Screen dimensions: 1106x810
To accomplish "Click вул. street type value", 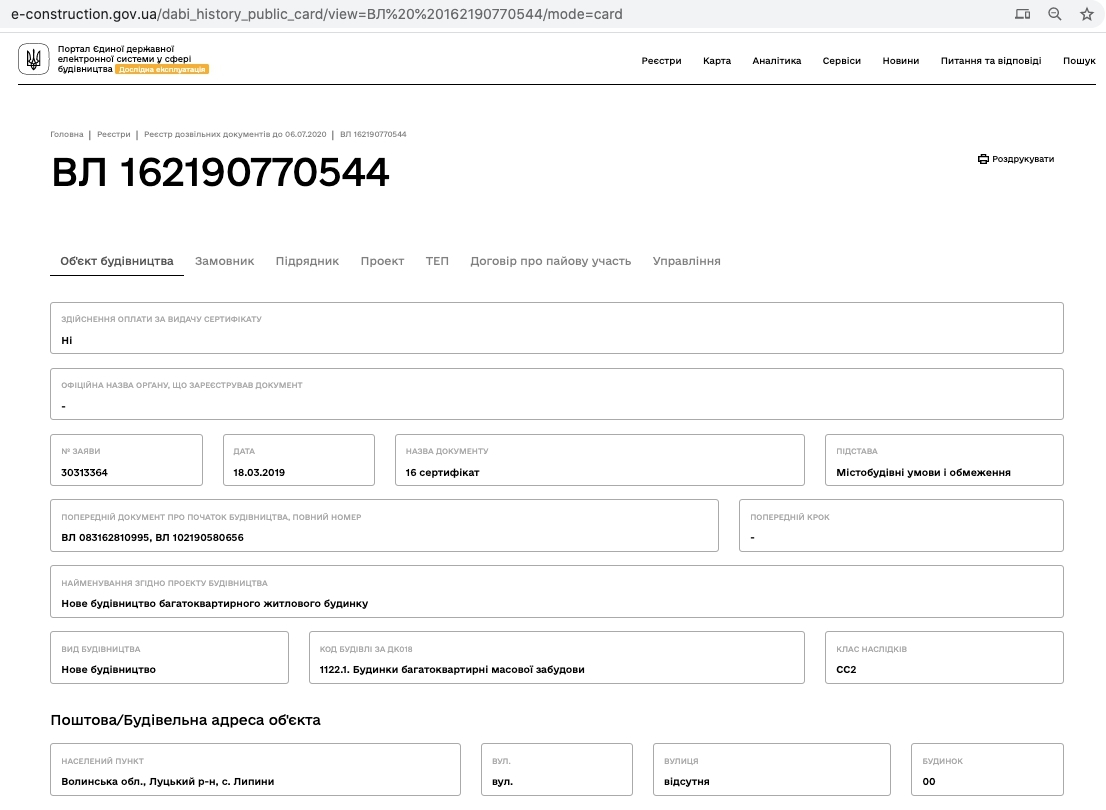I will coord(502,782).
